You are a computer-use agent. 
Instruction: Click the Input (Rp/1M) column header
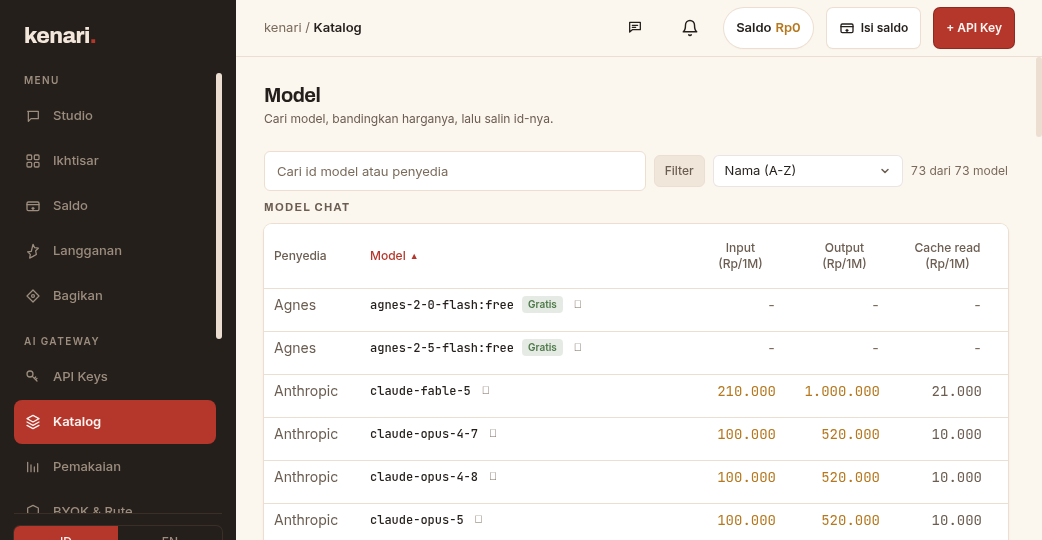coord(740,256)
